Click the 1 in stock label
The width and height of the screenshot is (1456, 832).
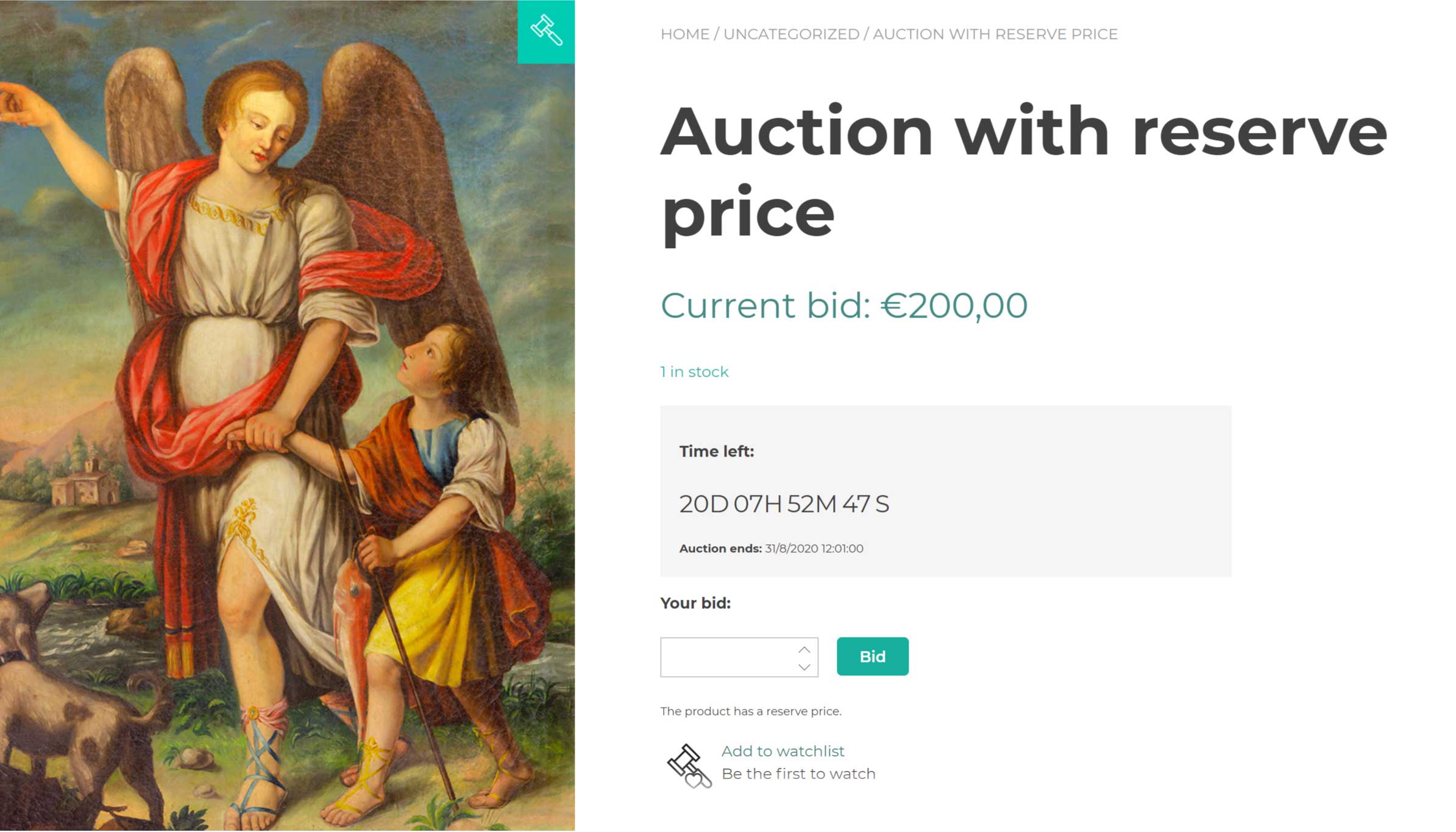point(694,372)
